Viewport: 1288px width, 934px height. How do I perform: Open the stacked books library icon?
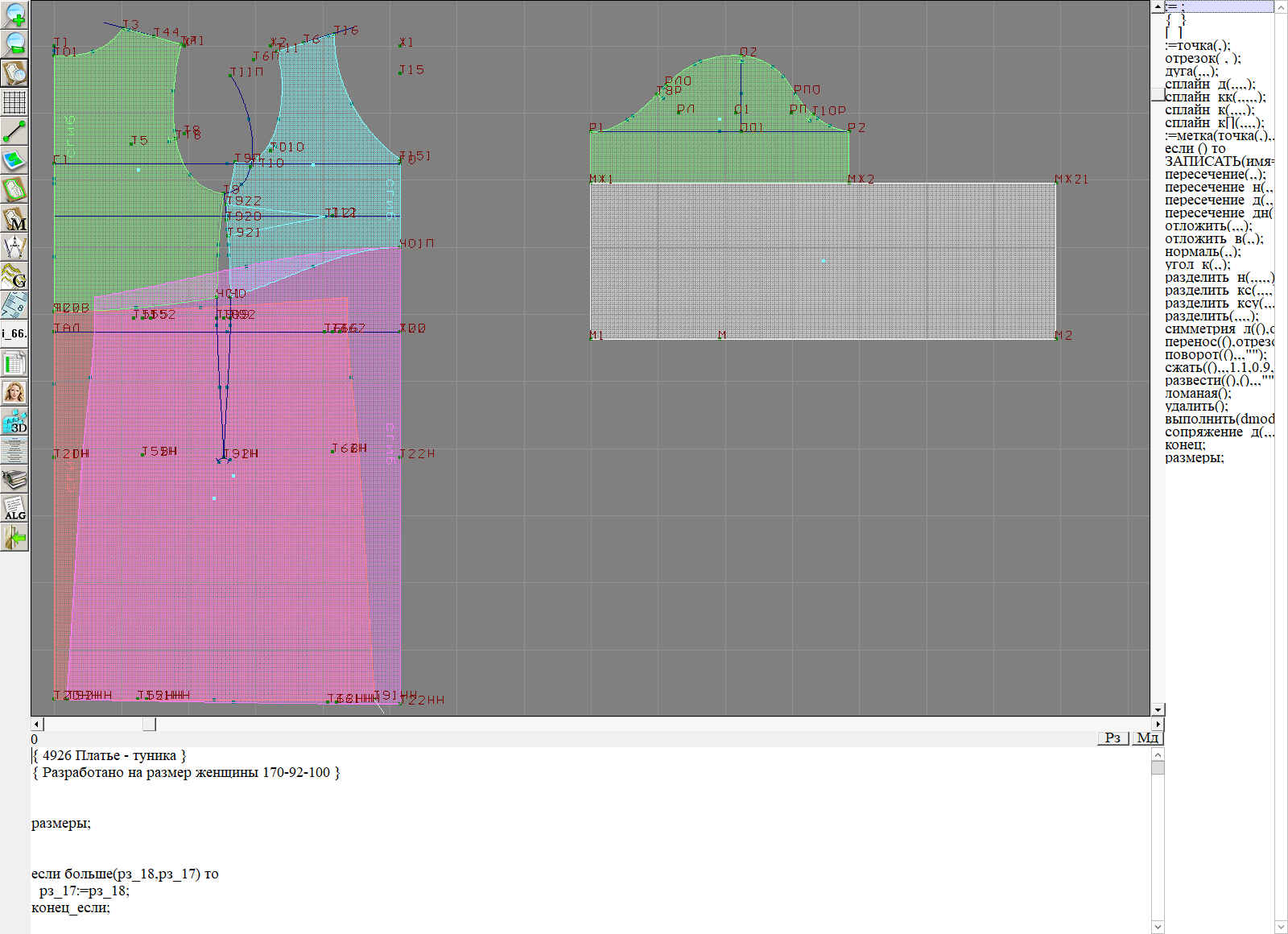coord(14,479)
